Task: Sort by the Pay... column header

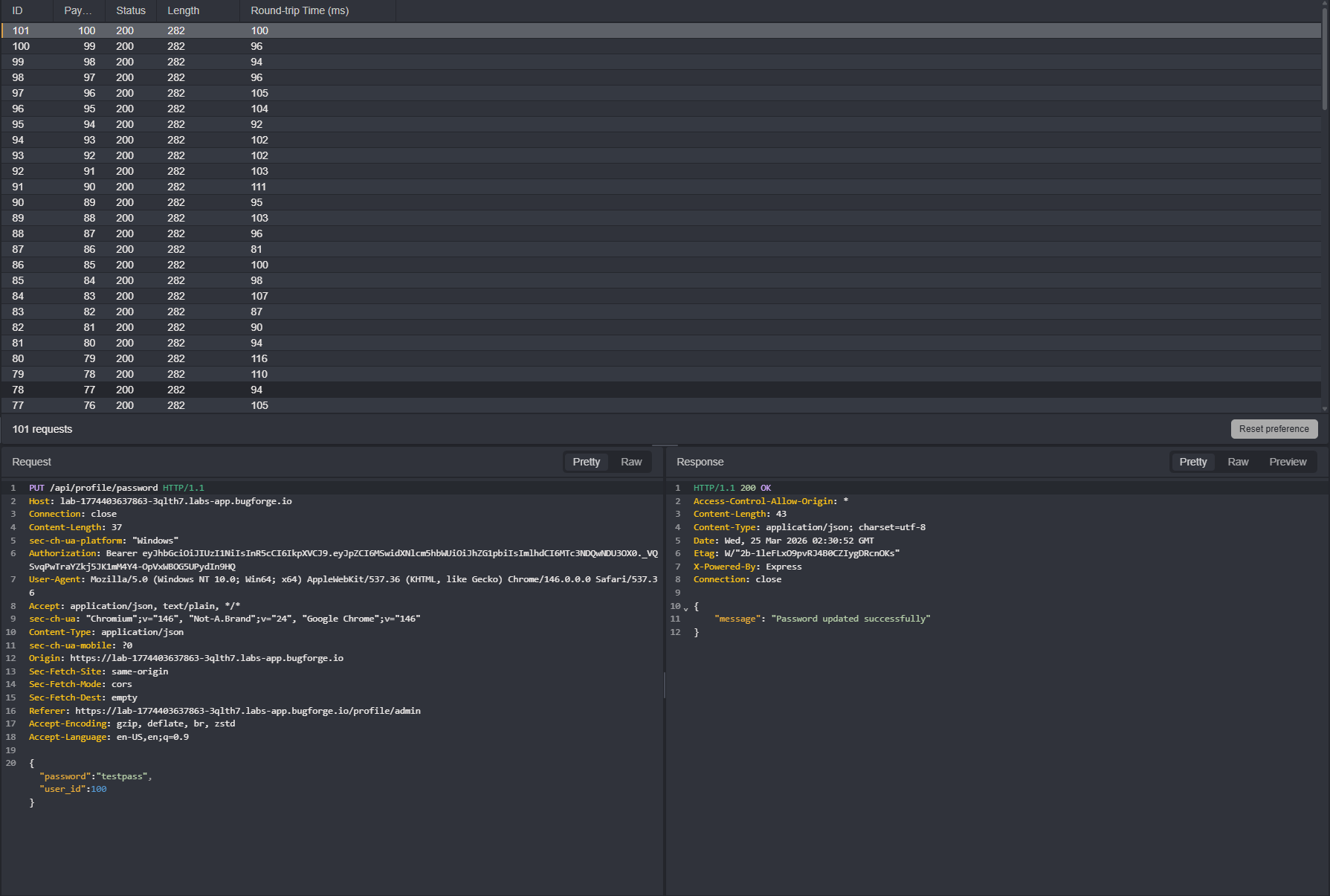Action: pyautogui.click(x=78, y=10)
